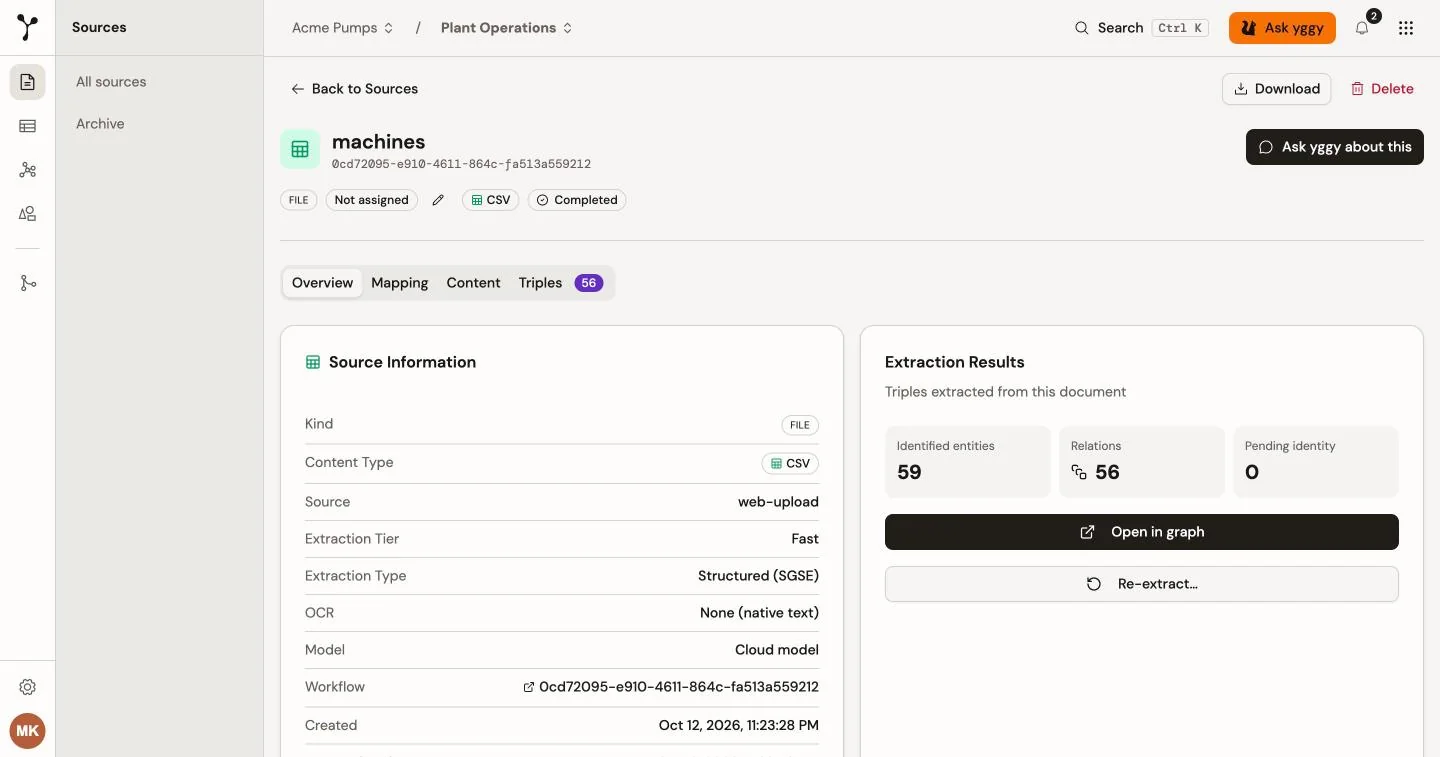The image size is (1440, 757).
Task: Open the Search box
Action: (1142, 28)
